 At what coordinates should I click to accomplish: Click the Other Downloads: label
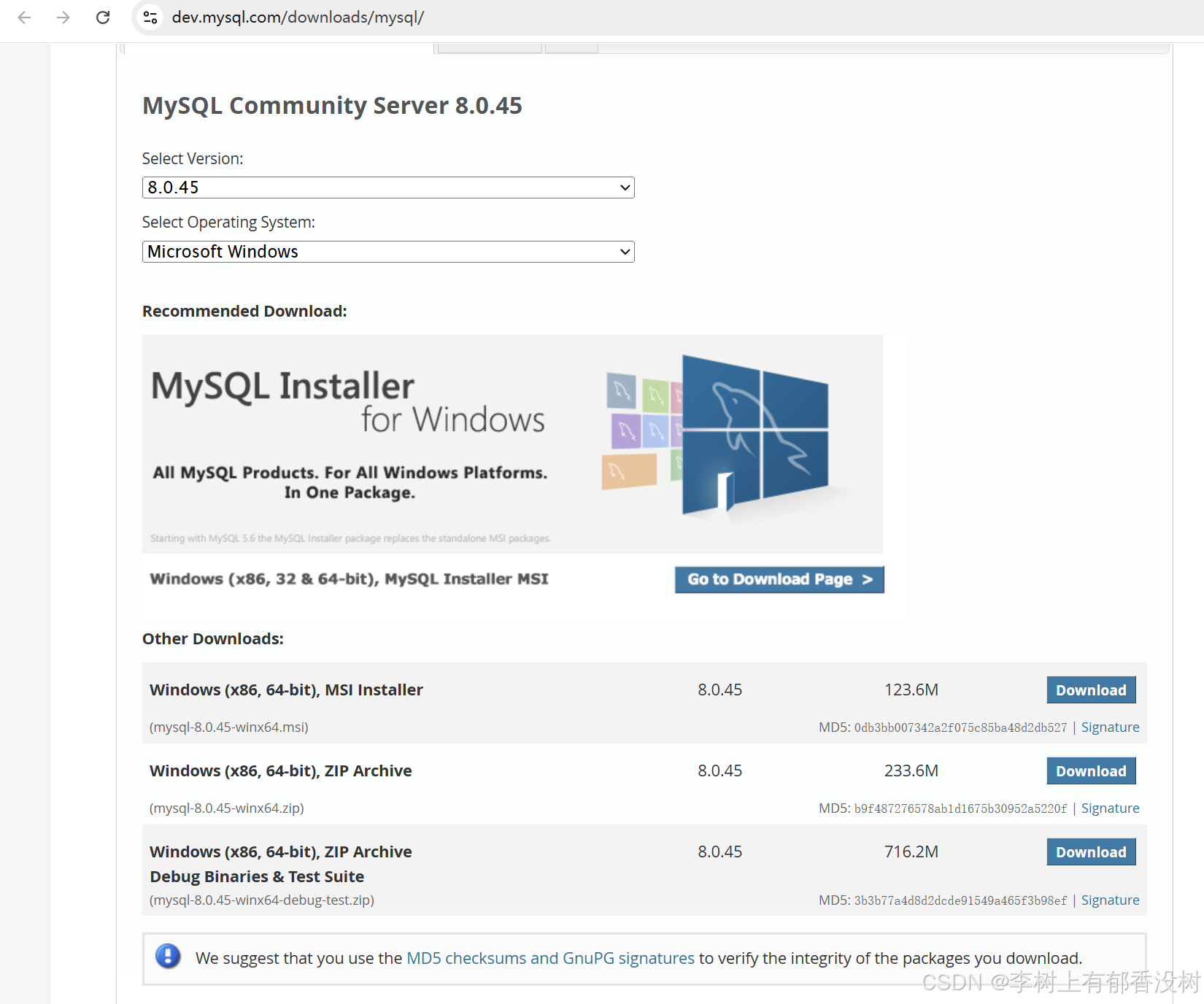coord(213,639)
